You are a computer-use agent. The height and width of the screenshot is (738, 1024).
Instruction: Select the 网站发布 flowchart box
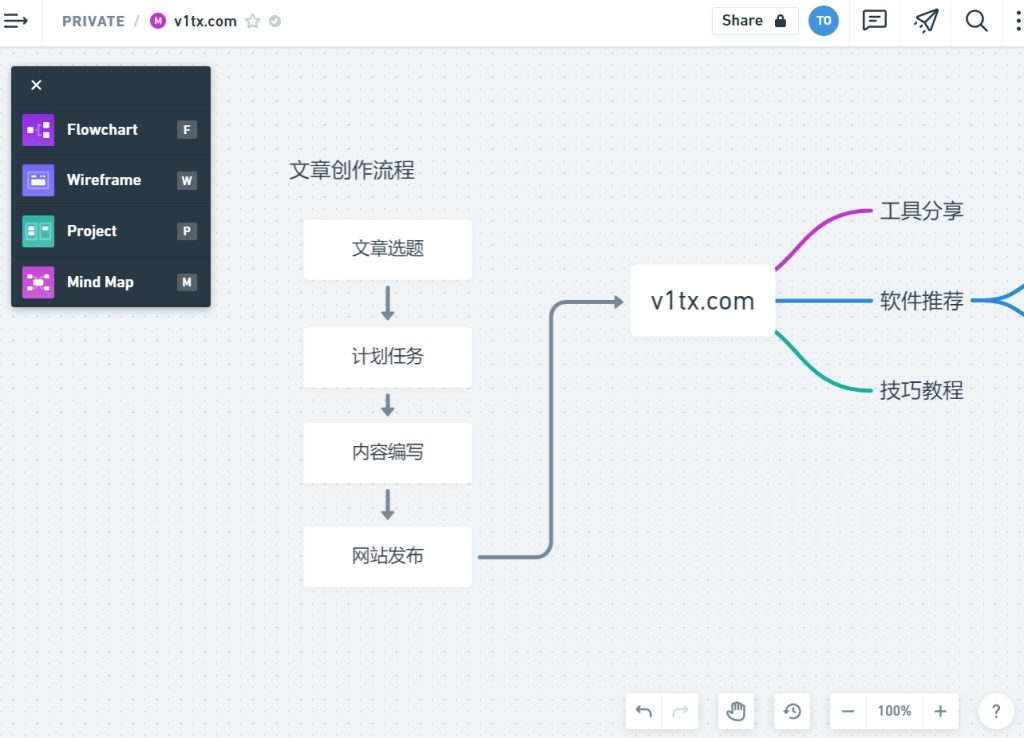(x=387, y=556)
